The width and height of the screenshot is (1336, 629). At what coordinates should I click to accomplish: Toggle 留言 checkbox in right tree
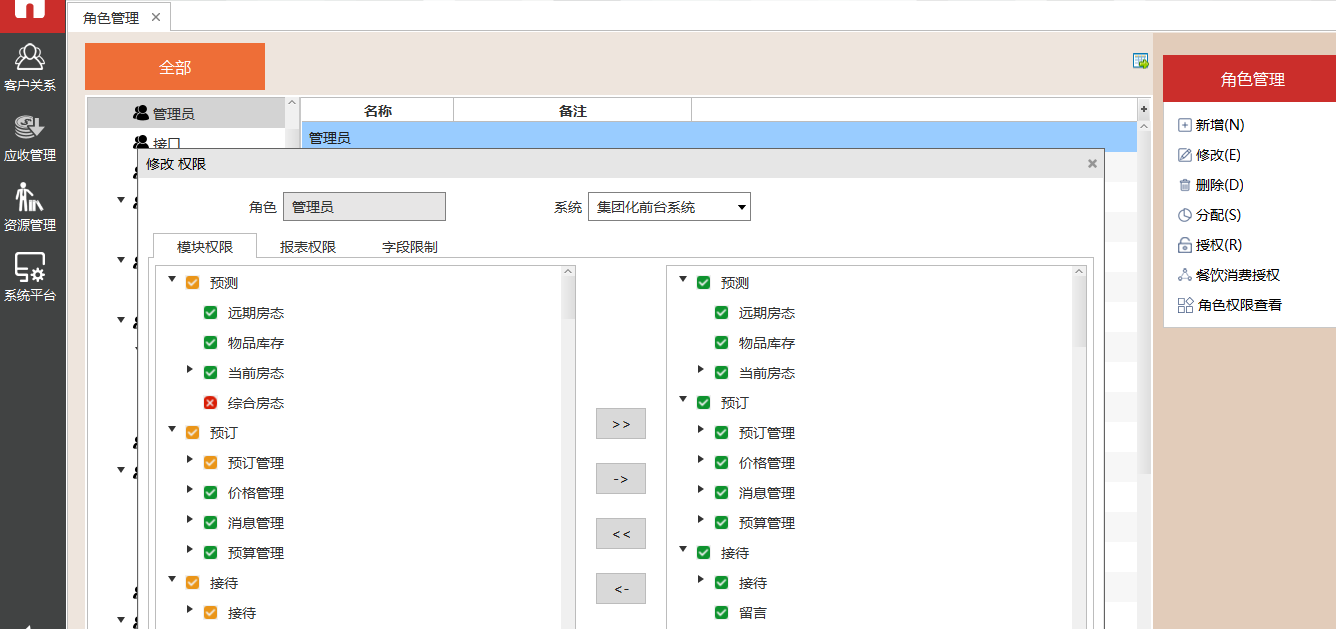click(721, 613)
